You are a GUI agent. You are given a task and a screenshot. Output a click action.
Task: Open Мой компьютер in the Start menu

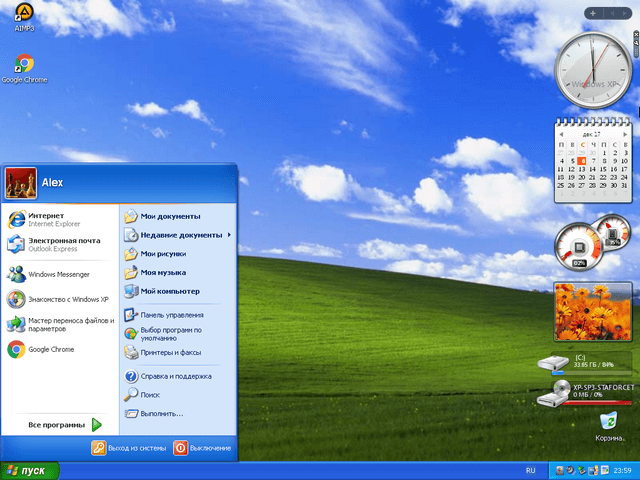pyautogui.click(x=169, y=291)
